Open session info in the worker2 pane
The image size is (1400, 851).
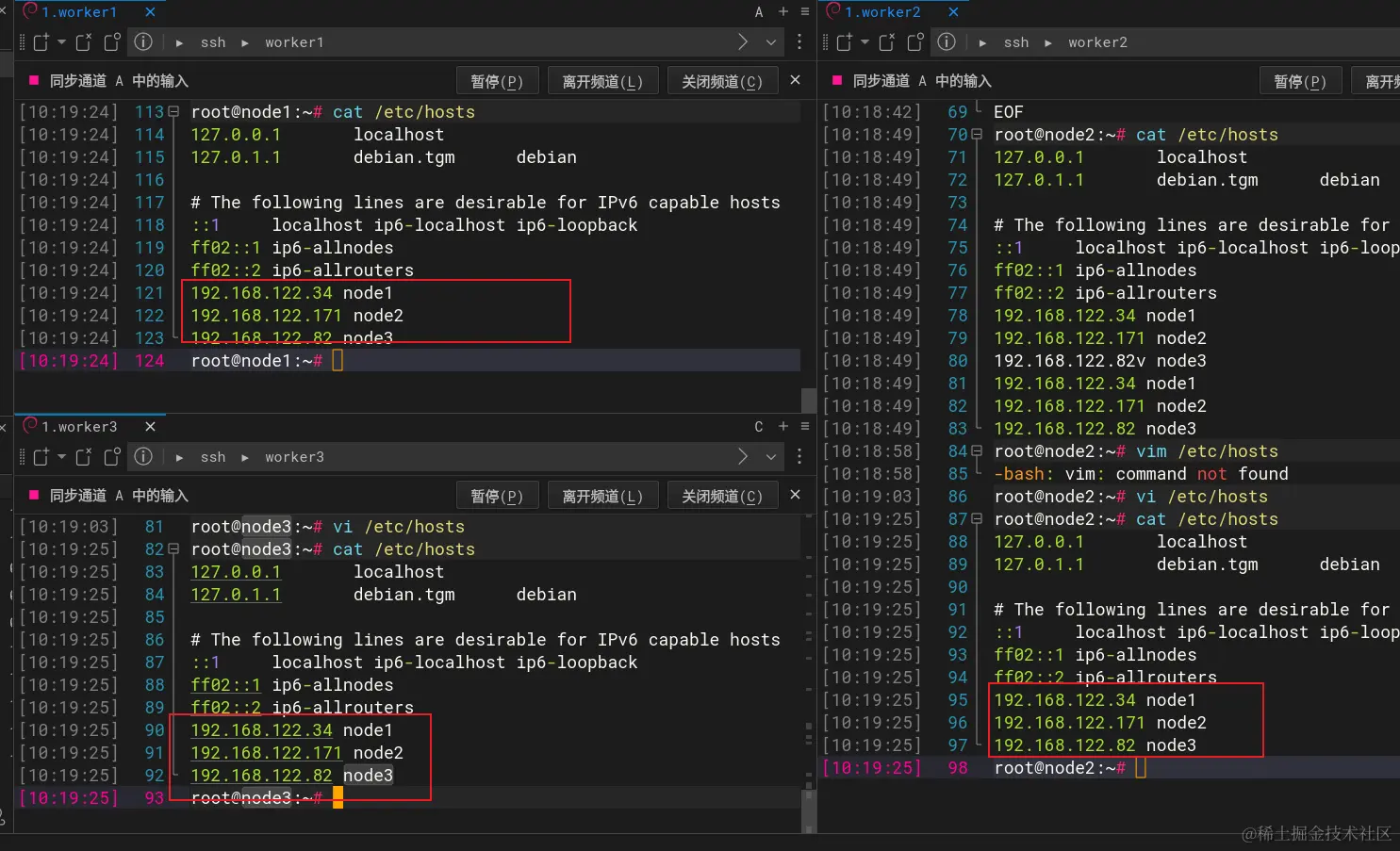point(947,42)
